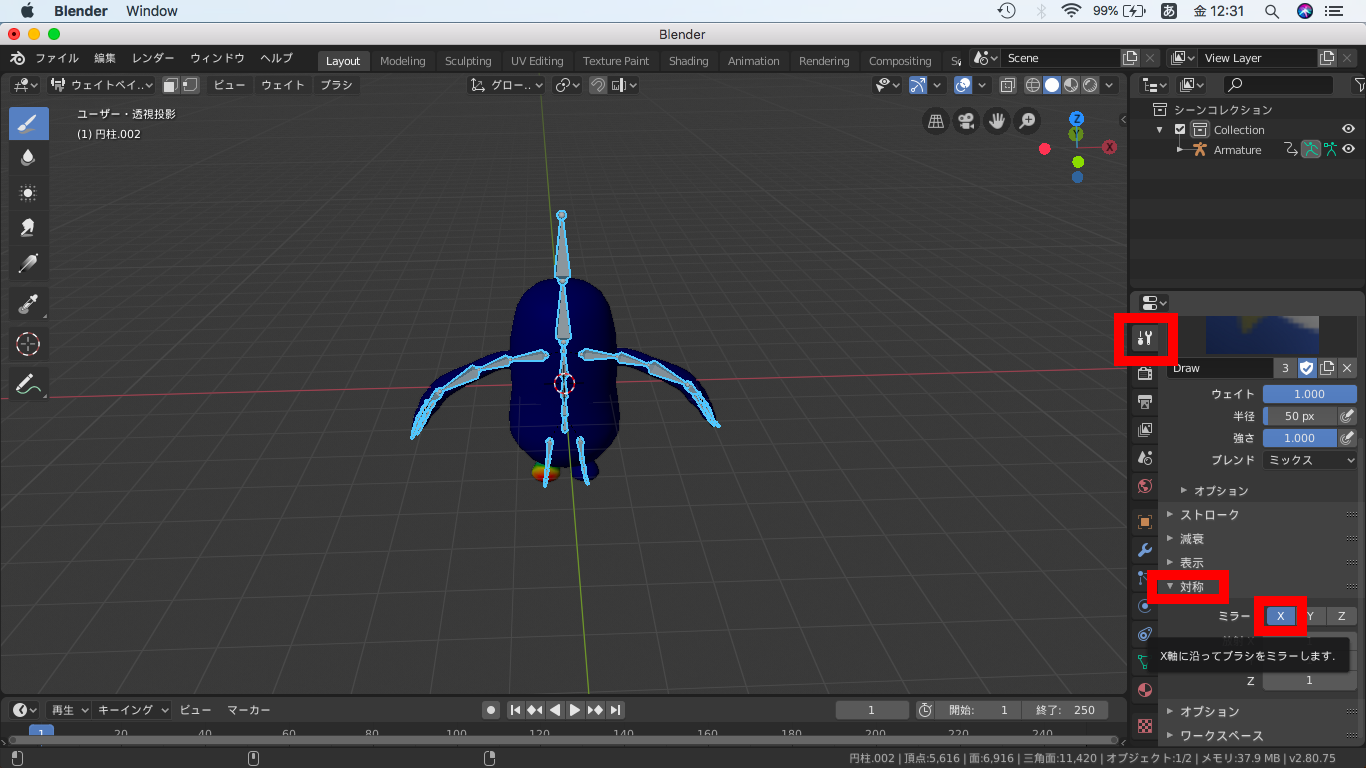Image resolution: width=1366 pixels, height=768 pixels.
Task: Select the Smear brush tool
Action: [x=28, y=228]
